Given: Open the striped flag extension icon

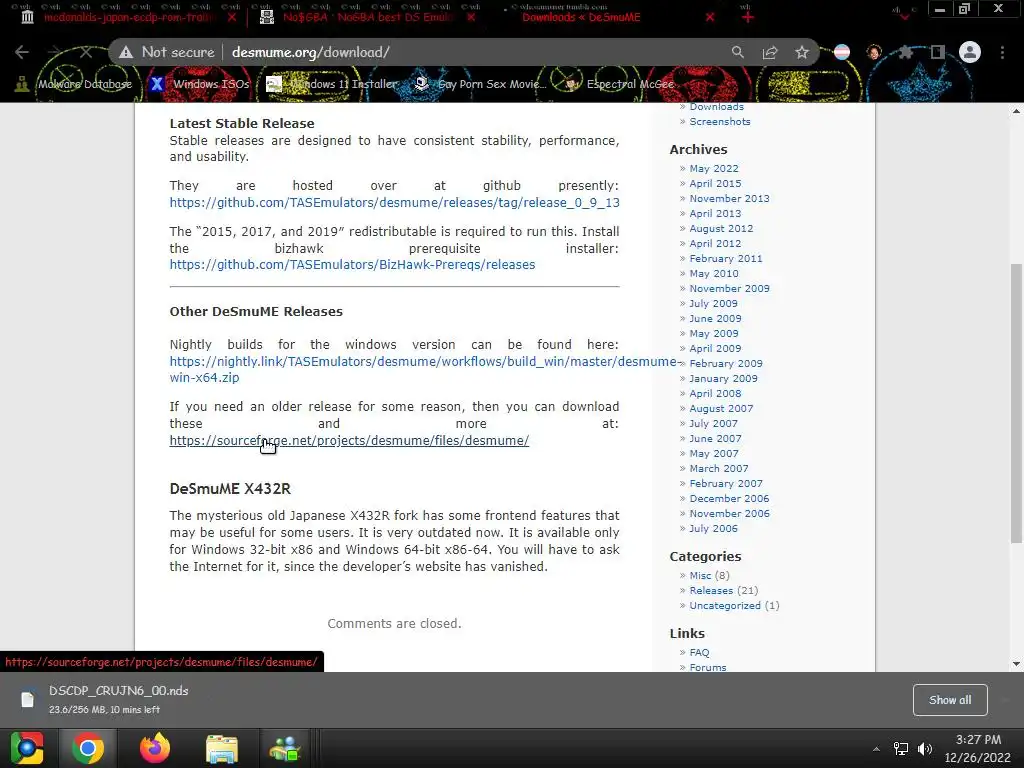Looking at the screenshot, I should point(842,52).
